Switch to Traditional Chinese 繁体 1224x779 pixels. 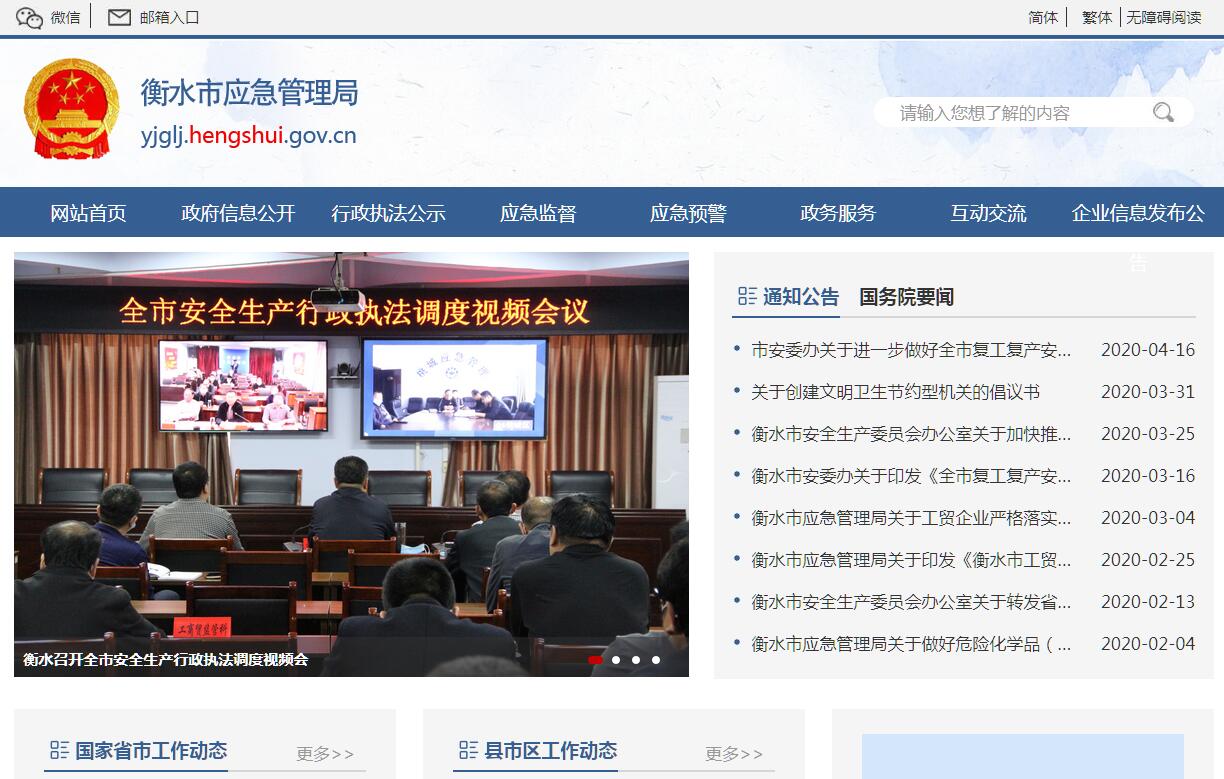click(x=1097, y=17)
